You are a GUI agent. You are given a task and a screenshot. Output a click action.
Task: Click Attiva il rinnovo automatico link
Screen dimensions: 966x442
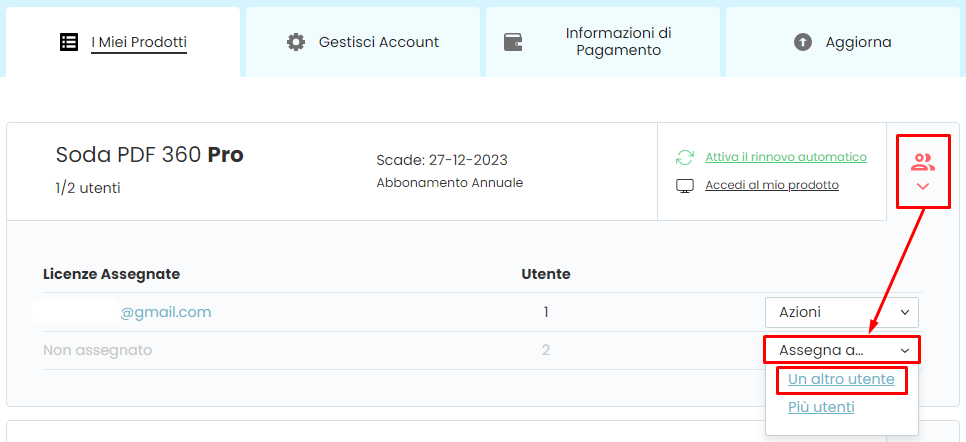[x=786, y=157]
